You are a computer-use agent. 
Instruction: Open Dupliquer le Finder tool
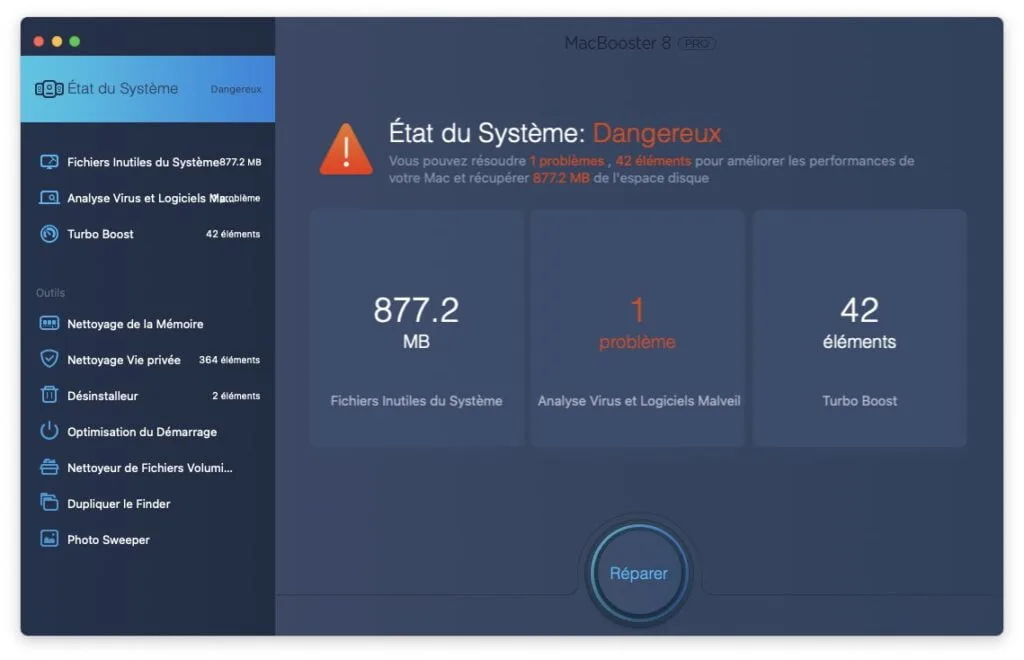(x=150, y=503)
